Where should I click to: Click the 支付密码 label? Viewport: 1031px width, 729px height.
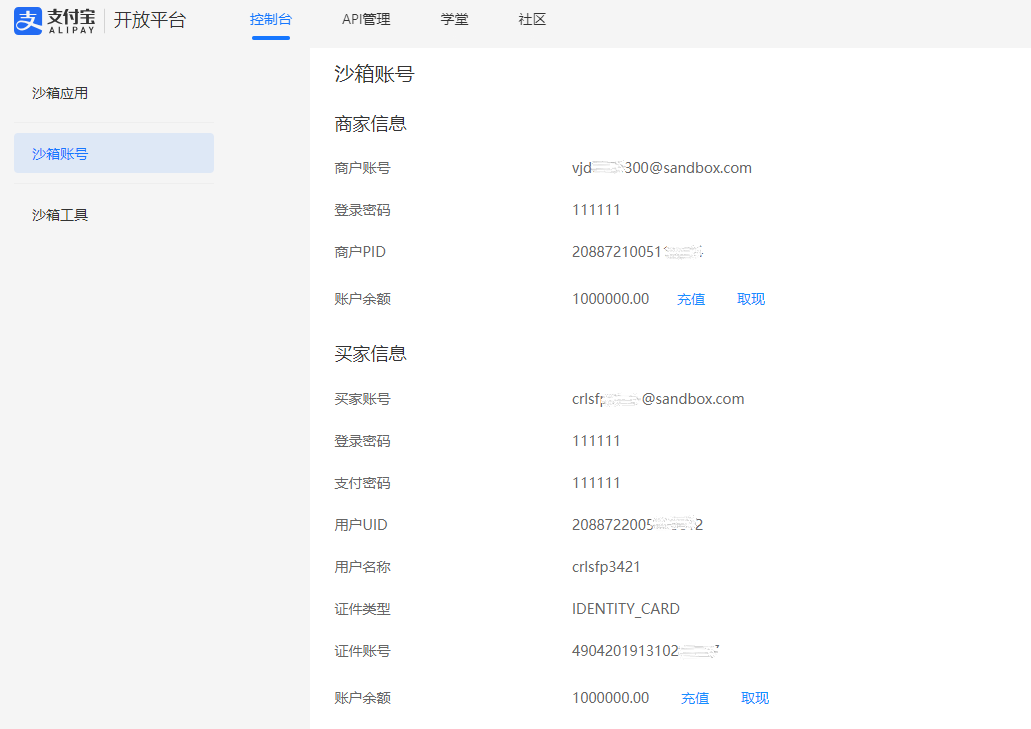tap(362, 483)
